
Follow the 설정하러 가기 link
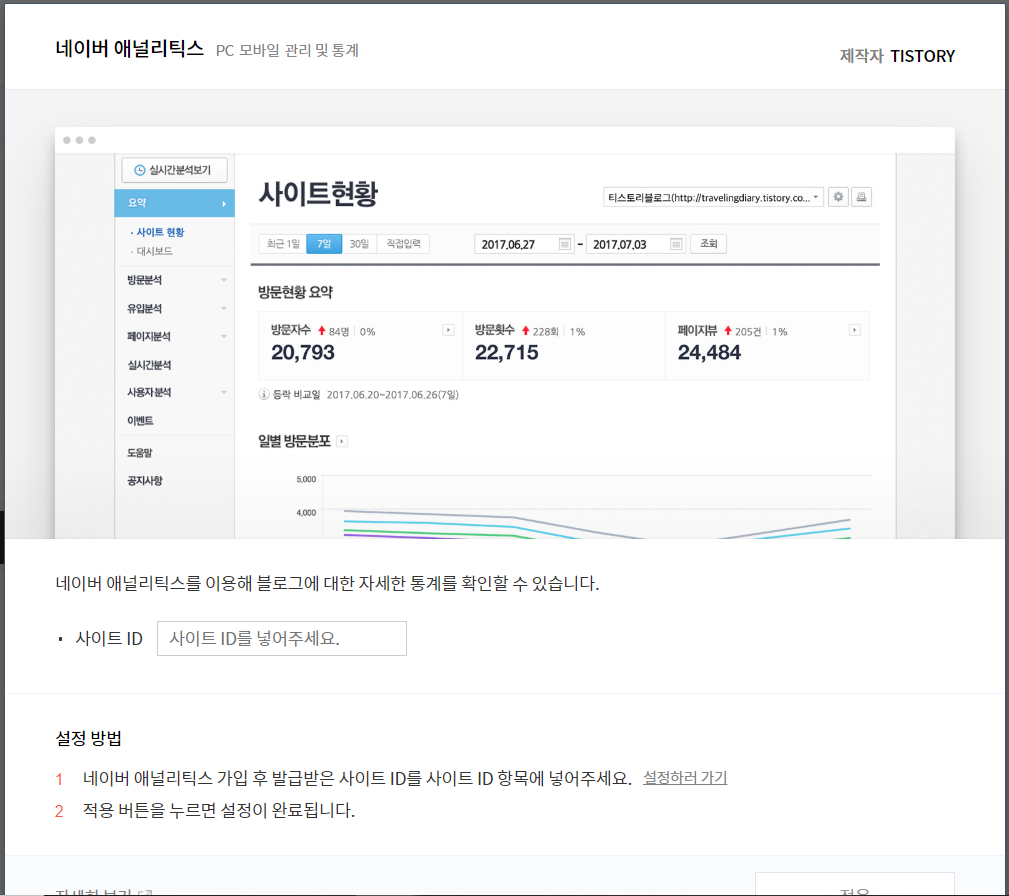(x=685, y=778)
